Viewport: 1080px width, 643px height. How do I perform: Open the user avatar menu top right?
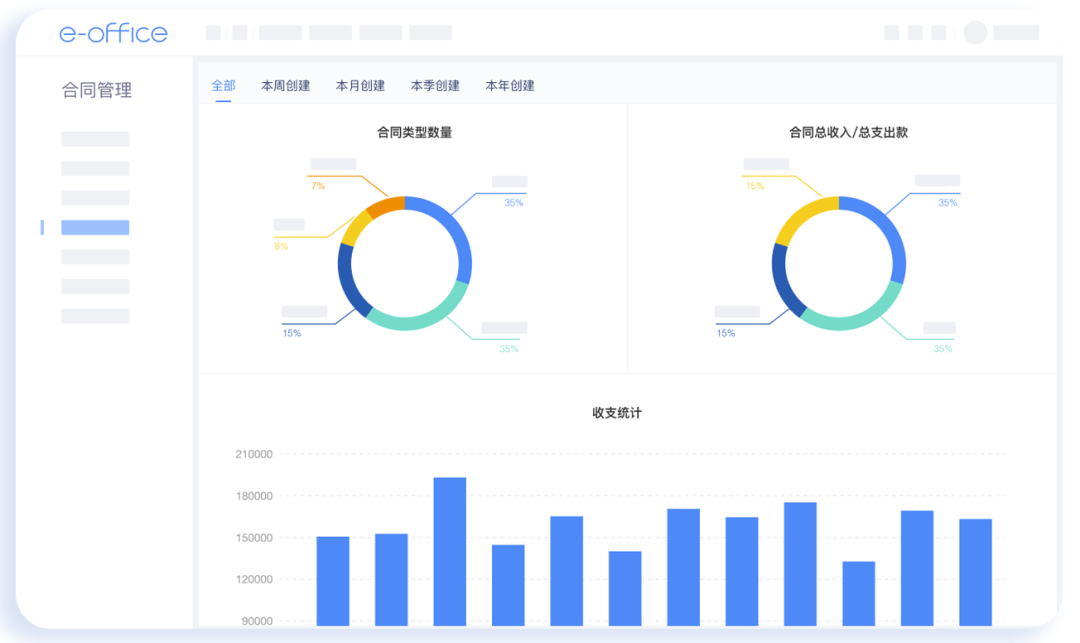click(975, 33)
